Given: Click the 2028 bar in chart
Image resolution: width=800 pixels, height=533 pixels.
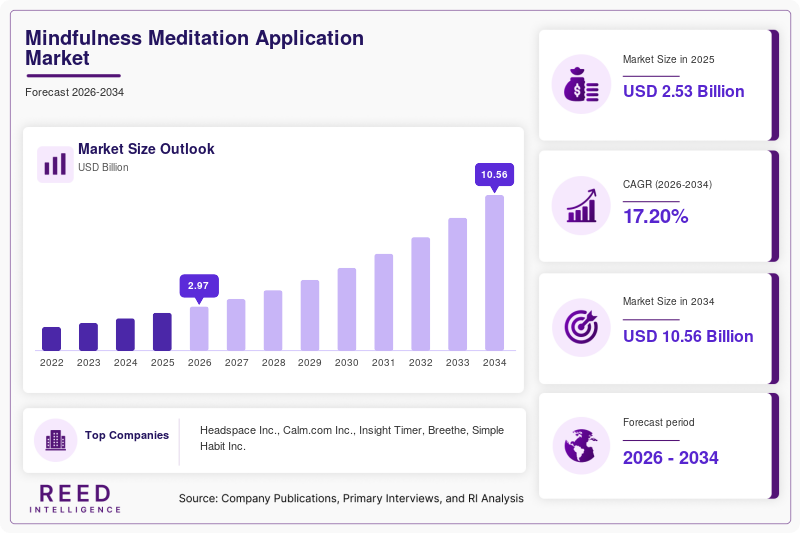Looking at the screenshot, I should pos(273,320).
